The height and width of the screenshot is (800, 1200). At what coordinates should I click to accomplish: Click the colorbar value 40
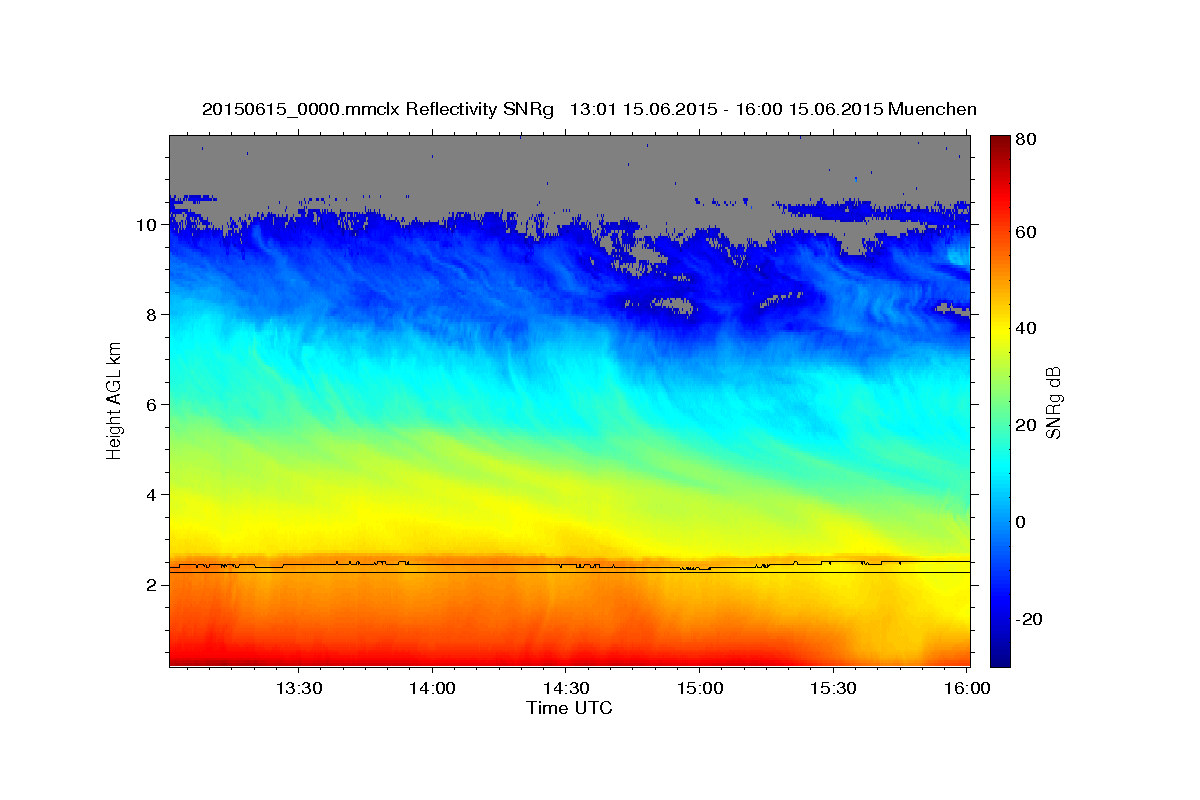click(x=1025, y=328)
